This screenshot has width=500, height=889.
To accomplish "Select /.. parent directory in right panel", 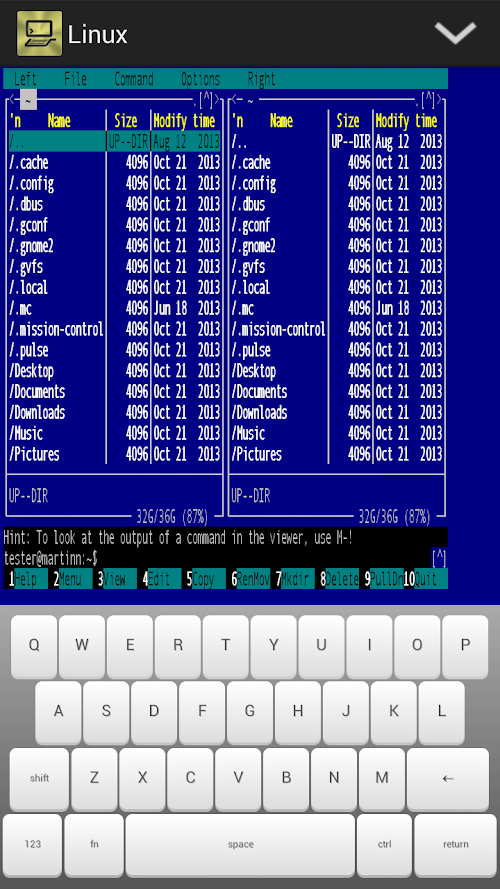I will point(239,142).
